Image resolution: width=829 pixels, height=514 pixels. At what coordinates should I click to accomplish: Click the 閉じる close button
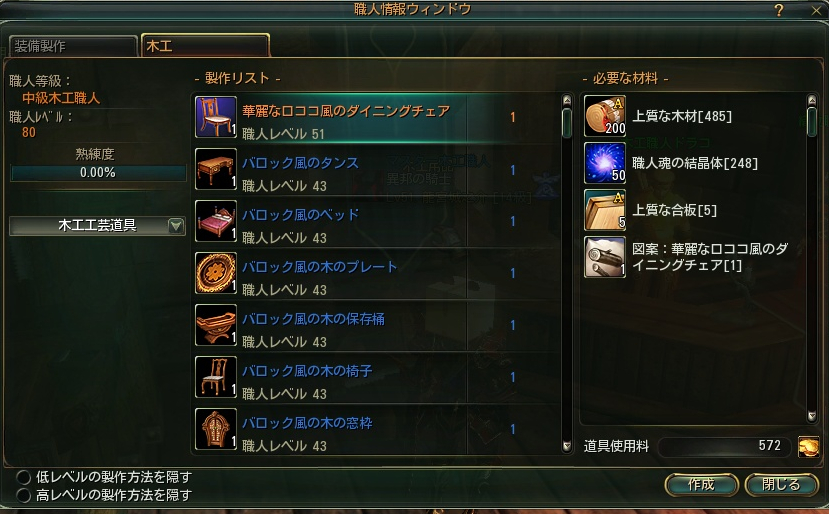(x=781, y=484)
